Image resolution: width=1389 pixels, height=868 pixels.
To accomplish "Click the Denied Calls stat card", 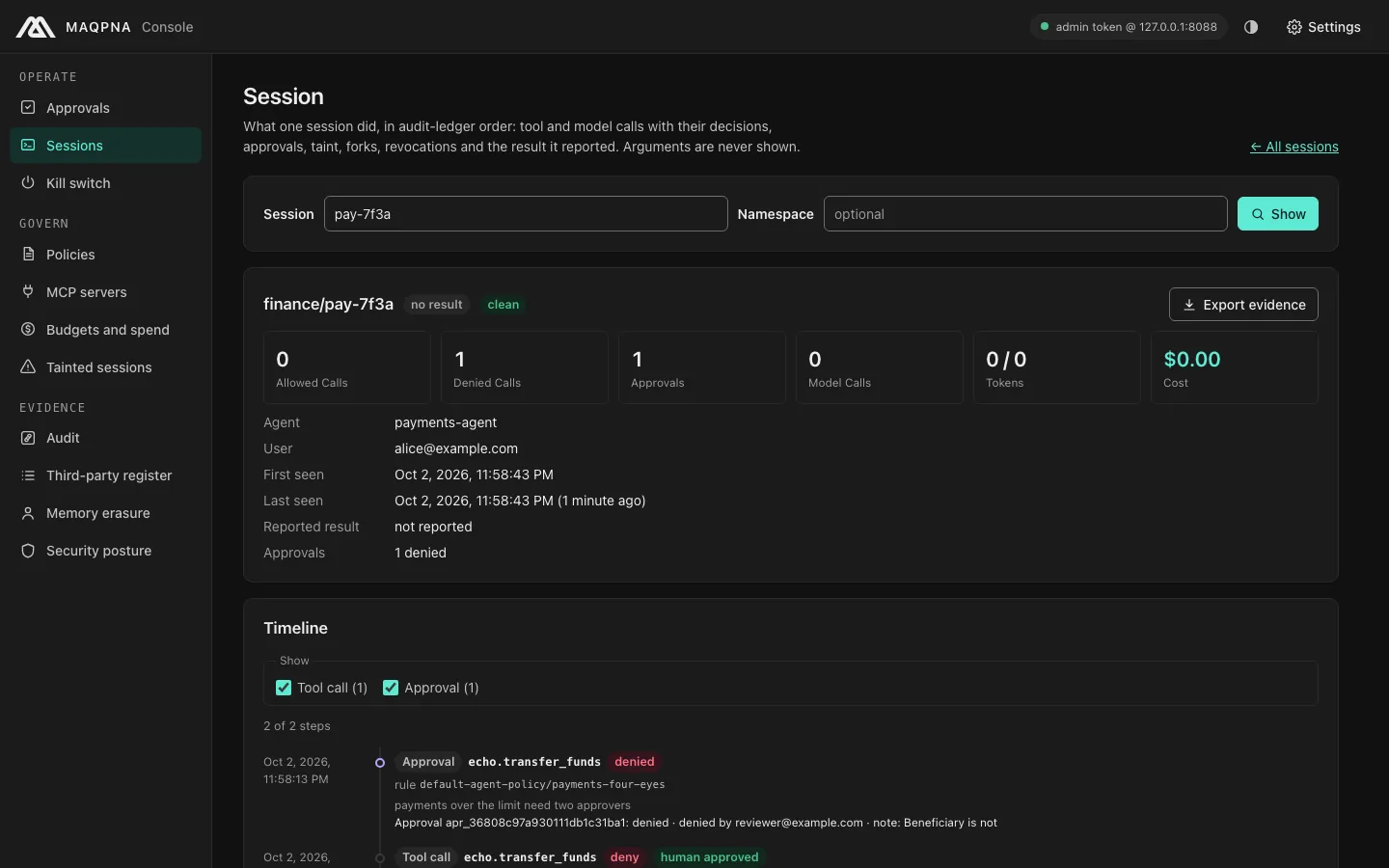I will [525, 367].
